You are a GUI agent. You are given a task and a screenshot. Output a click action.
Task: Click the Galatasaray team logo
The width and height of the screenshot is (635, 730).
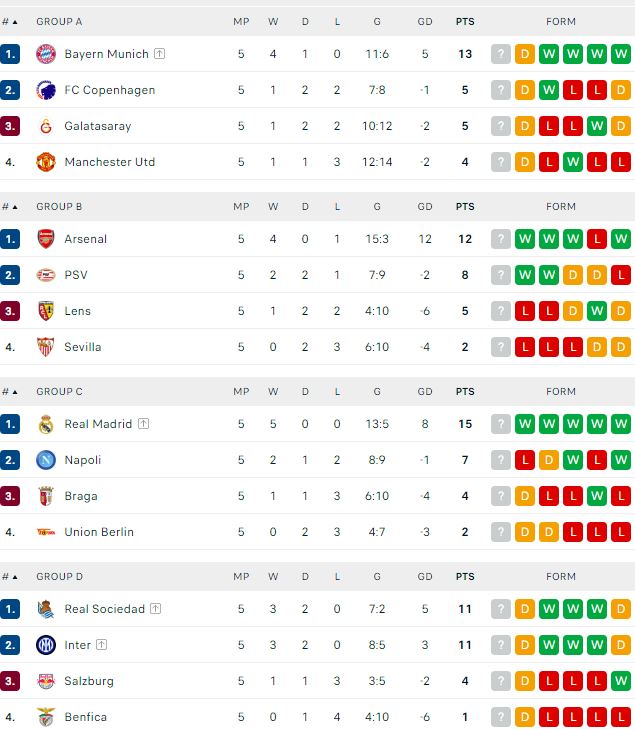[45, 126]
